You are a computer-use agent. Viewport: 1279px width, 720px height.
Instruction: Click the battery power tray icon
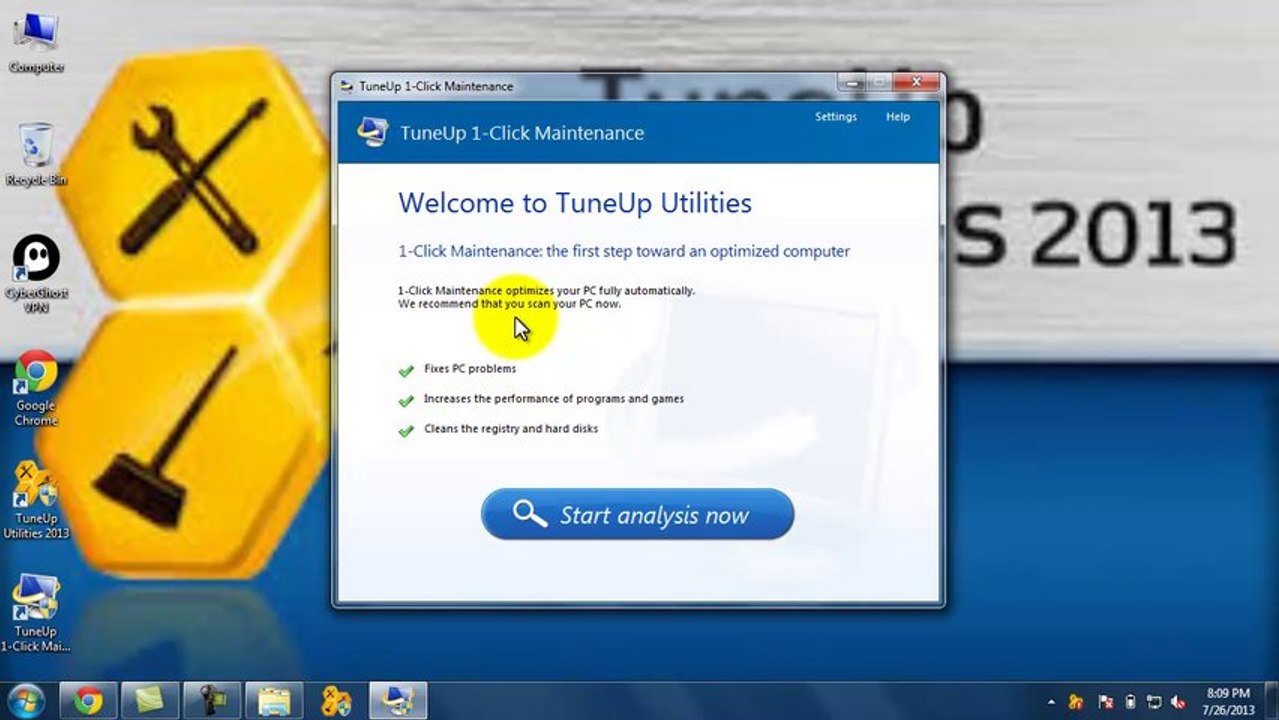(1130, 702)
